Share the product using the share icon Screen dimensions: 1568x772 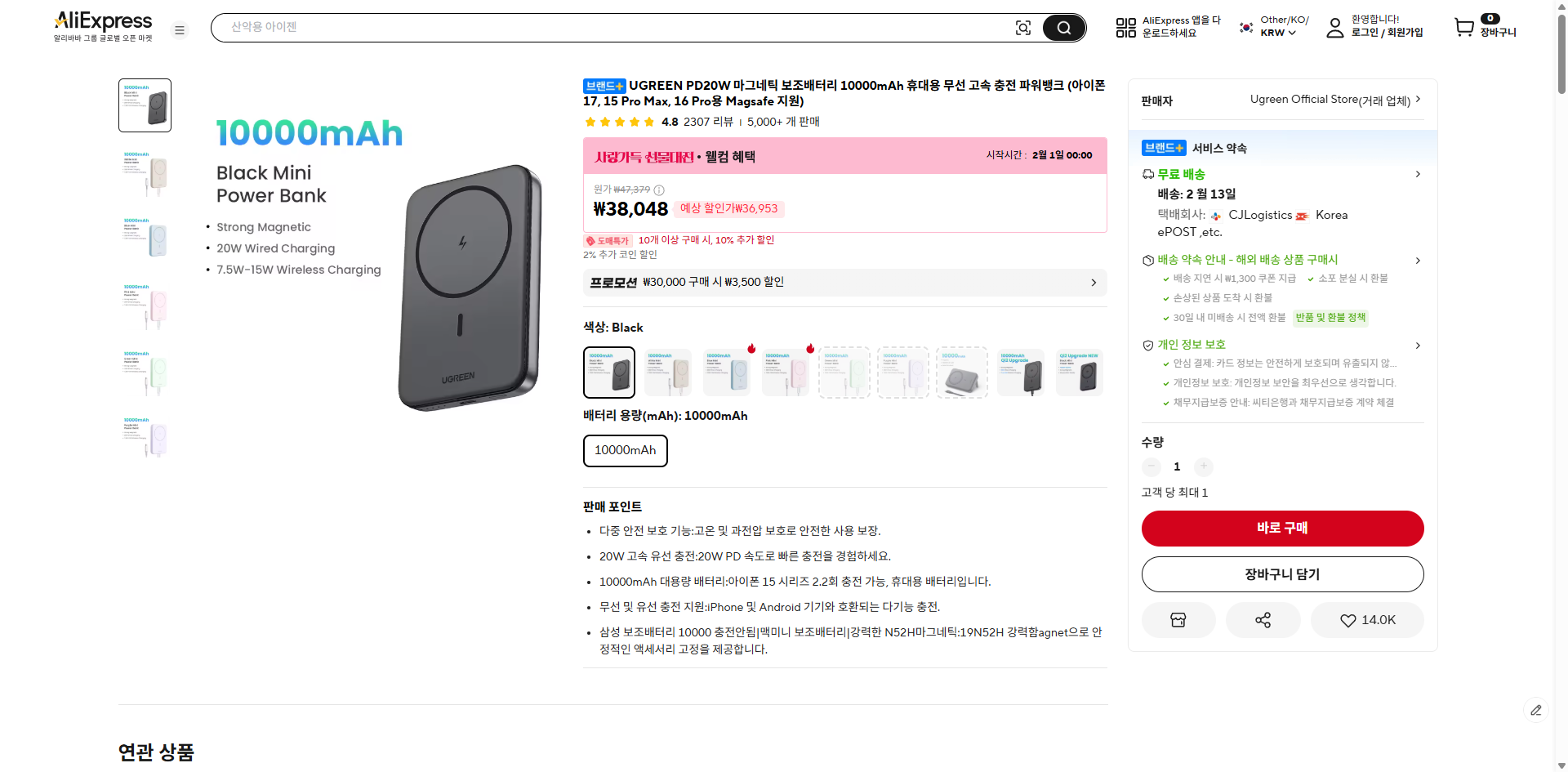click(x=1263, y=620)
